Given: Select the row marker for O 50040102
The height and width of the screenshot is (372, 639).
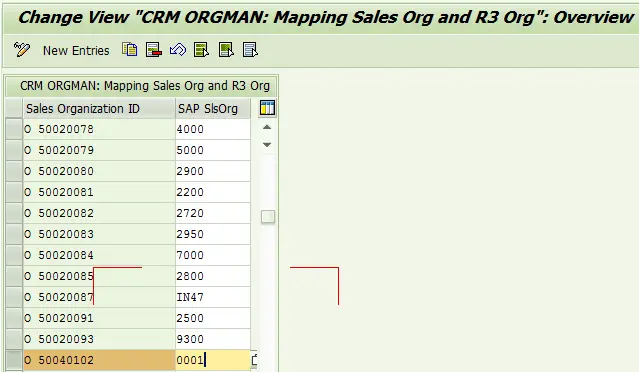Looking at the screenshot, I should [x=14, y=360].
